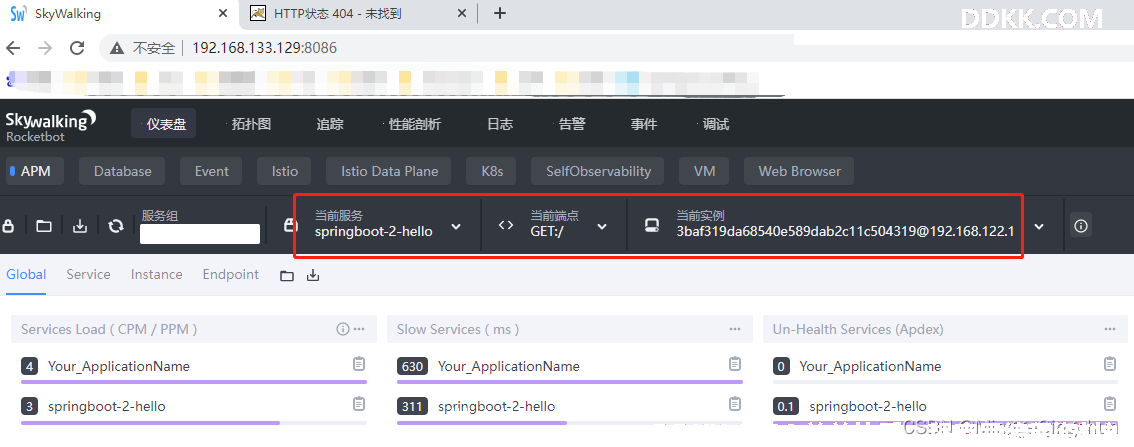The image size is (1134, 447).
Task: Select the Istio Data Plane dashboard
Action: click(x=389, y=171)
